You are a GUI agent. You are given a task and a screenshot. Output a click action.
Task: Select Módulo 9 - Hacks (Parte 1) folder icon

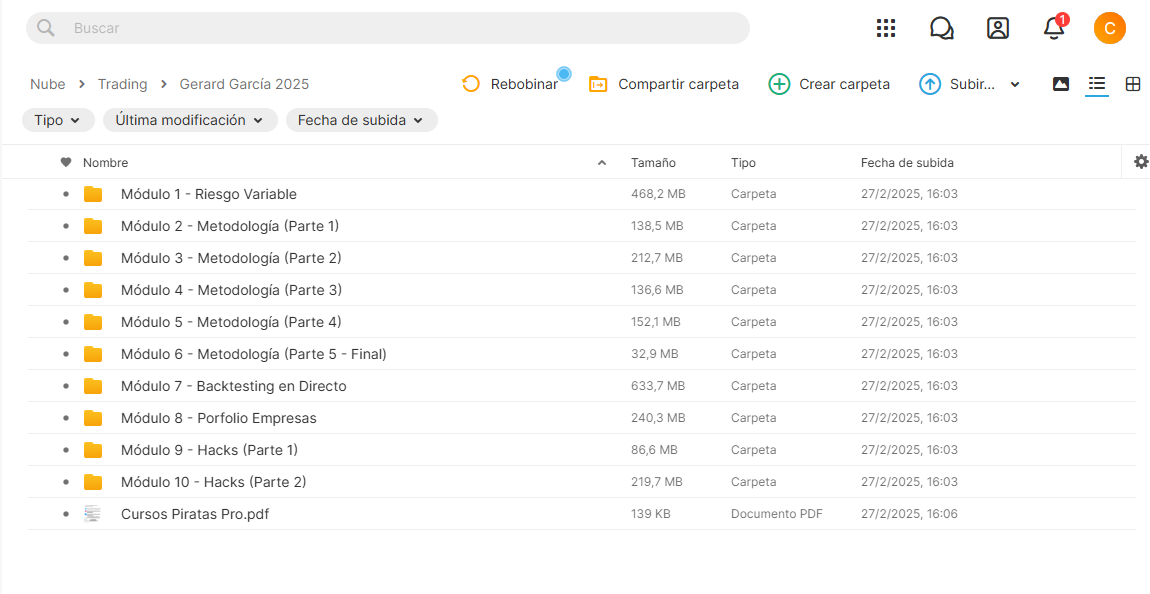93,450
